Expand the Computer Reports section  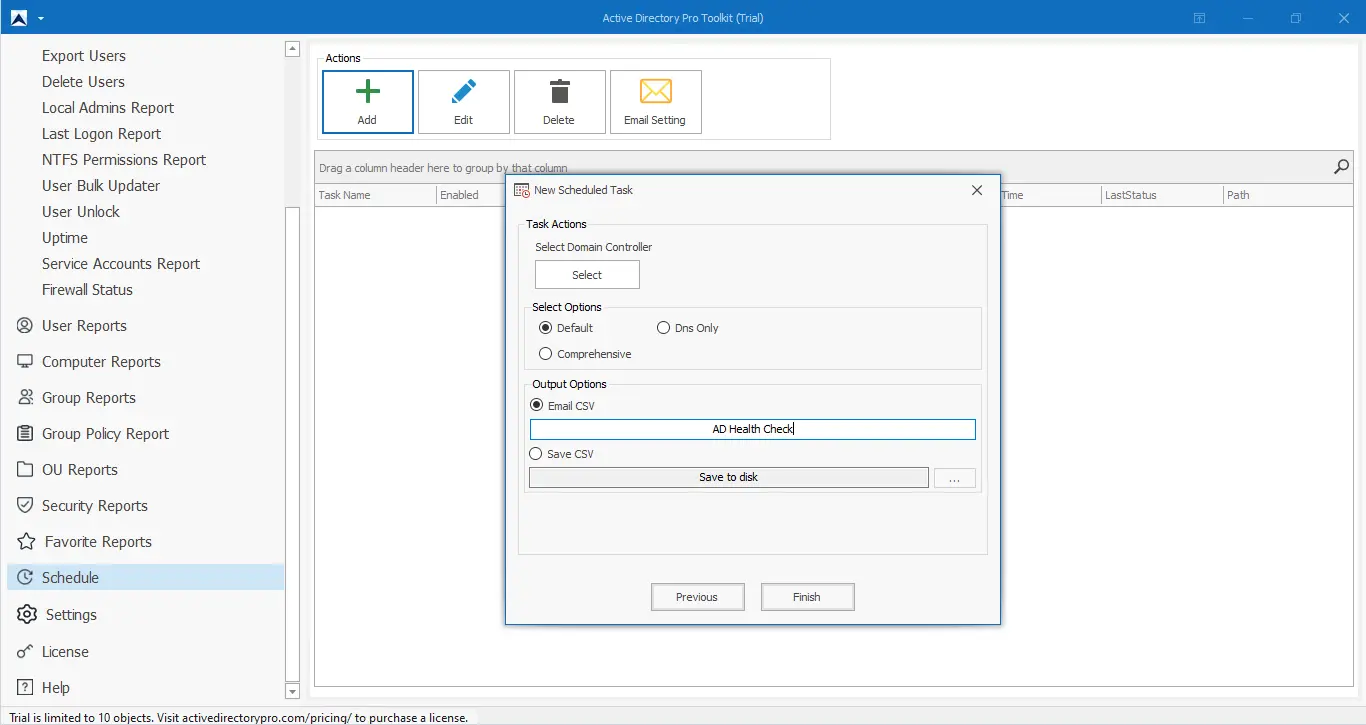(x=101, y=362)
